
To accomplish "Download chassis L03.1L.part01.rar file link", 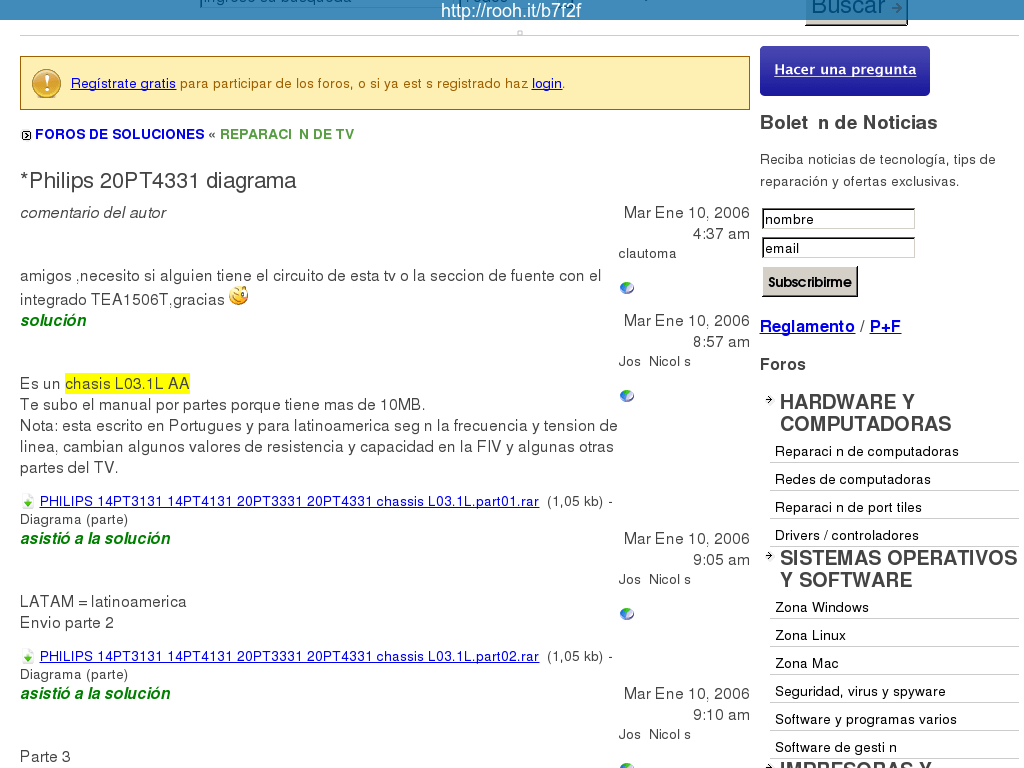I will click(x=289, y=501).
